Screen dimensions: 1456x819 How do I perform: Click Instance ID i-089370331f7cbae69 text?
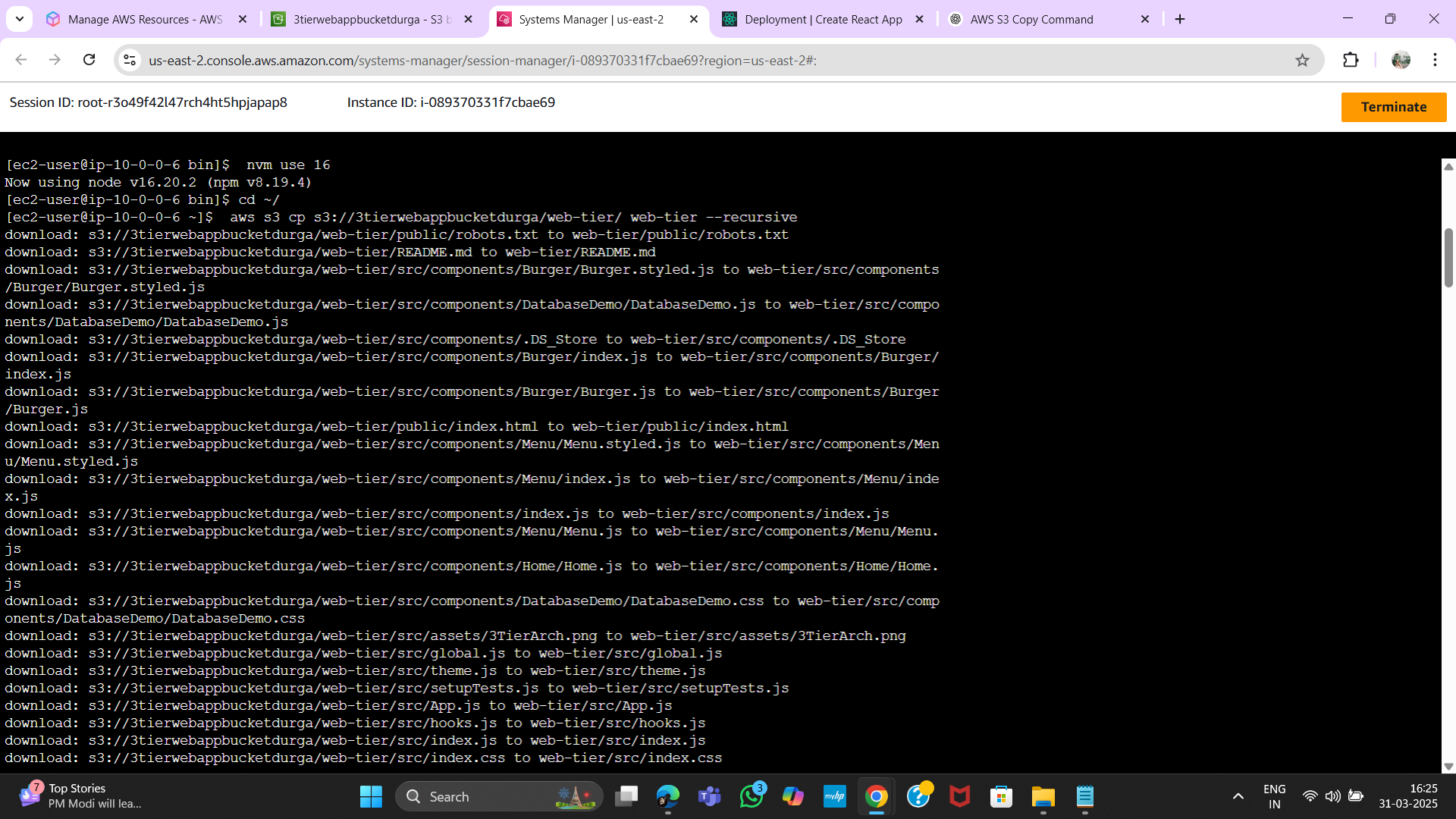pyautogui.click(x=451, y=102)
